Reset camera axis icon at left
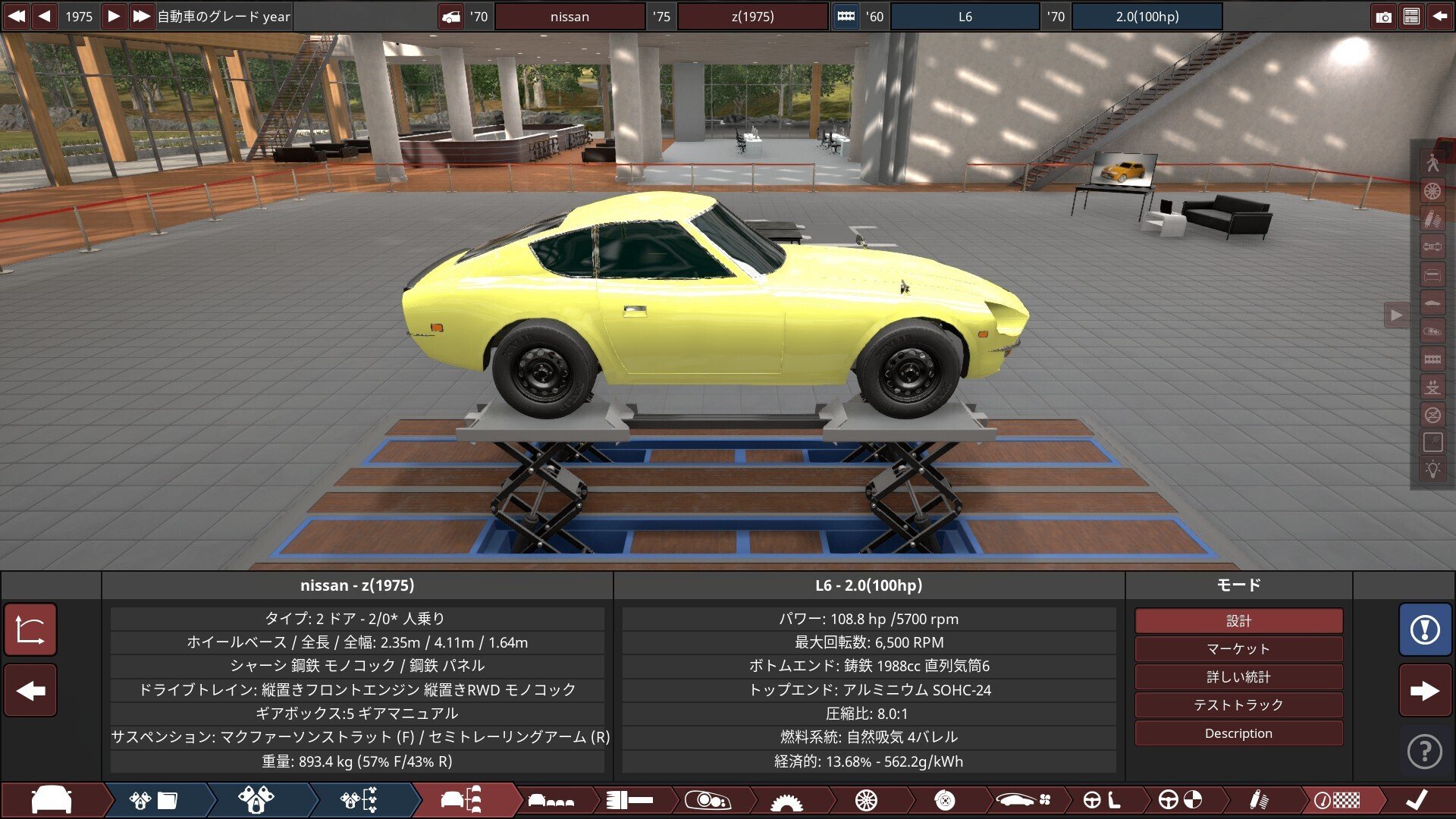Screen dimensions: 1456x819 [30, 629]
